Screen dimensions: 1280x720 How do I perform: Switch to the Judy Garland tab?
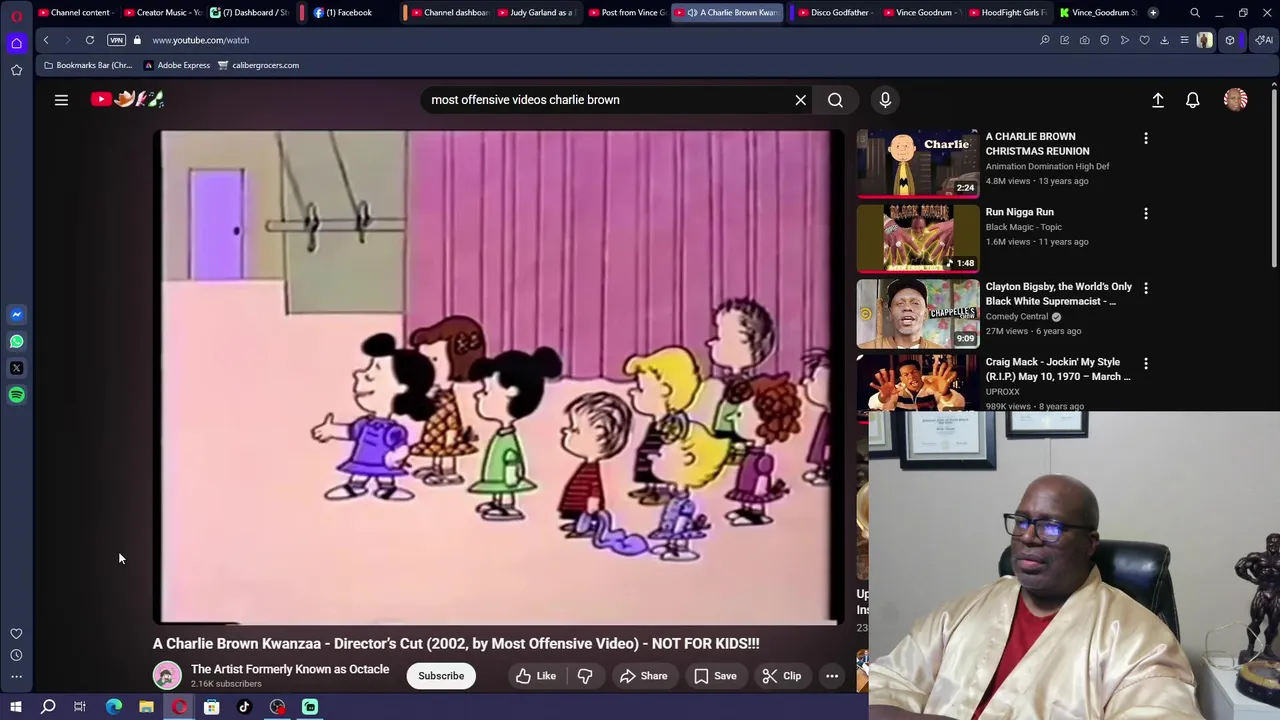pos(535,12)
